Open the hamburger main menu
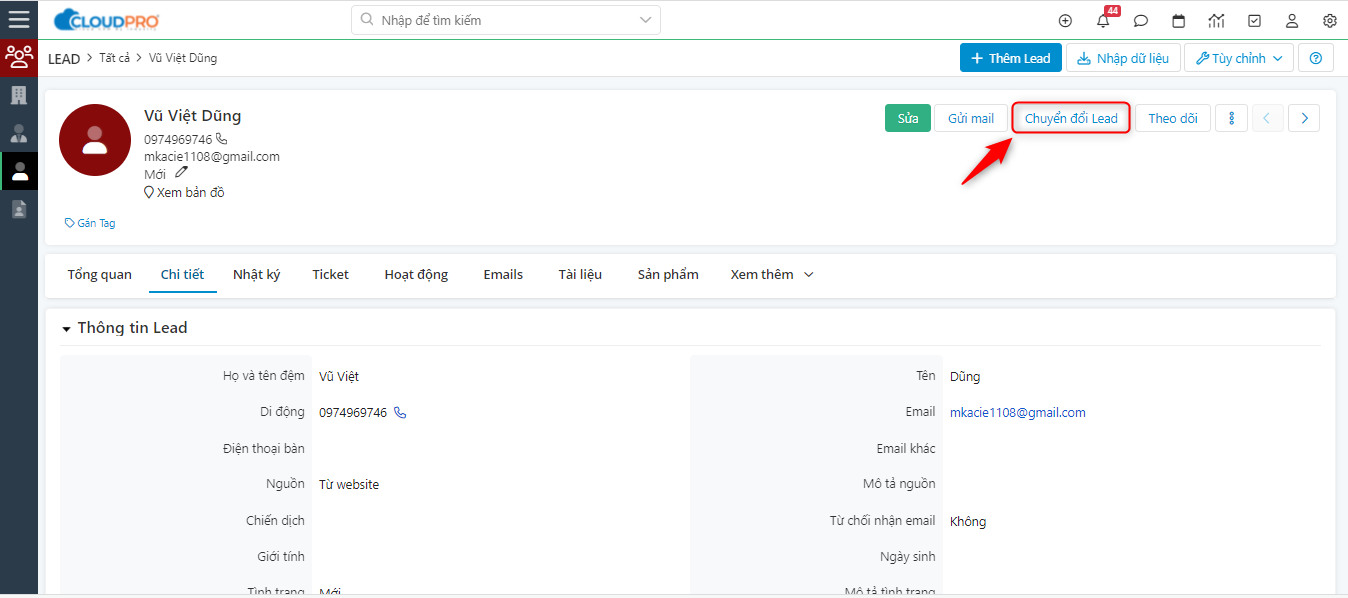Image resolution: width=1348 pixels, height=598 pixels. click(19, 19)
